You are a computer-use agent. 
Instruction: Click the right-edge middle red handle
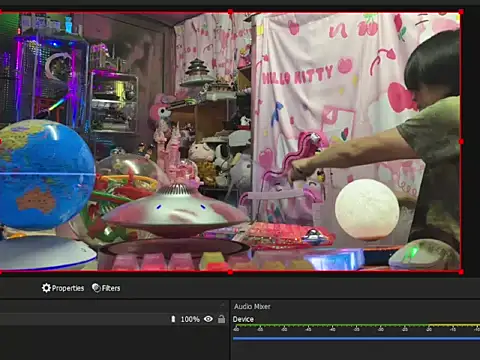(461, 142)
